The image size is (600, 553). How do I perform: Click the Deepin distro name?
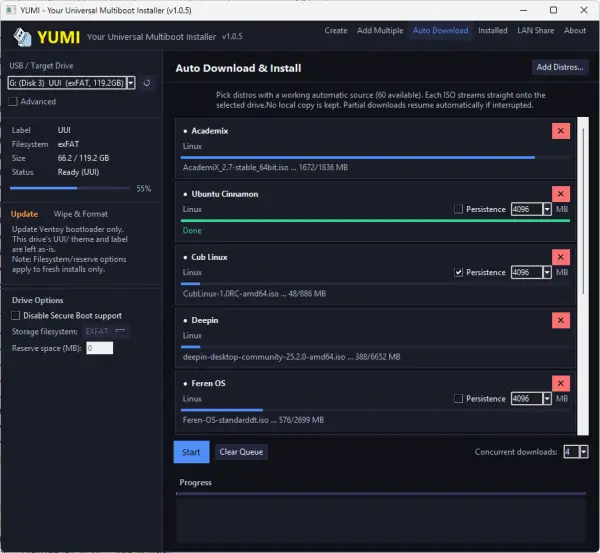(205, 320)
